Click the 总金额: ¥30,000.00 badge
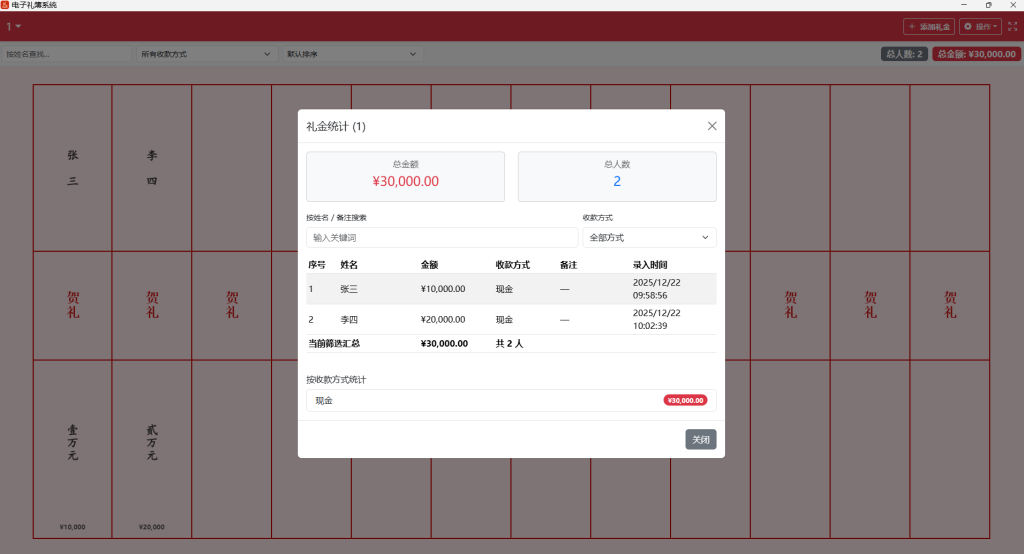The image size is (1024, 554). tap(976, 54)
